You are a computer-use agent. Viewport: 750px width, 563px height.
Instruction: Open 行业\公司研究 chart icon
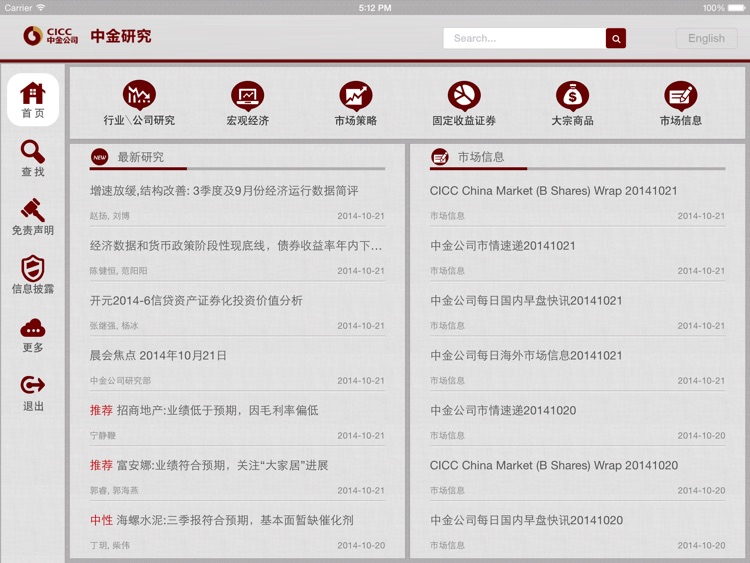(x=139, y=95)
